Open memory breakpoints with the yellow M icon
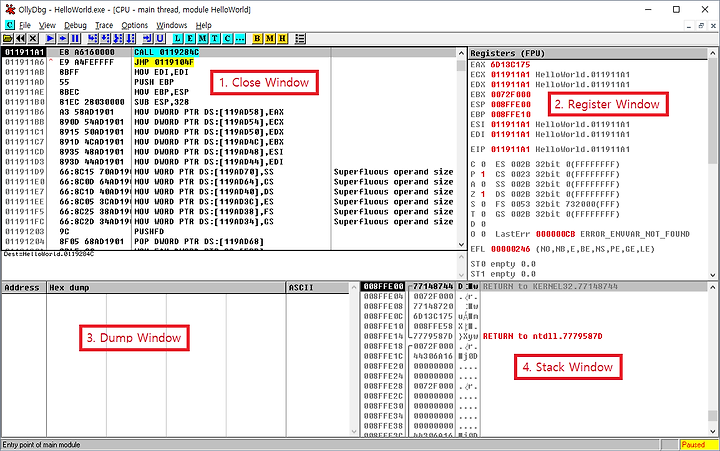The height and width of the screenshot is (451, 720). tap(270, 39)
